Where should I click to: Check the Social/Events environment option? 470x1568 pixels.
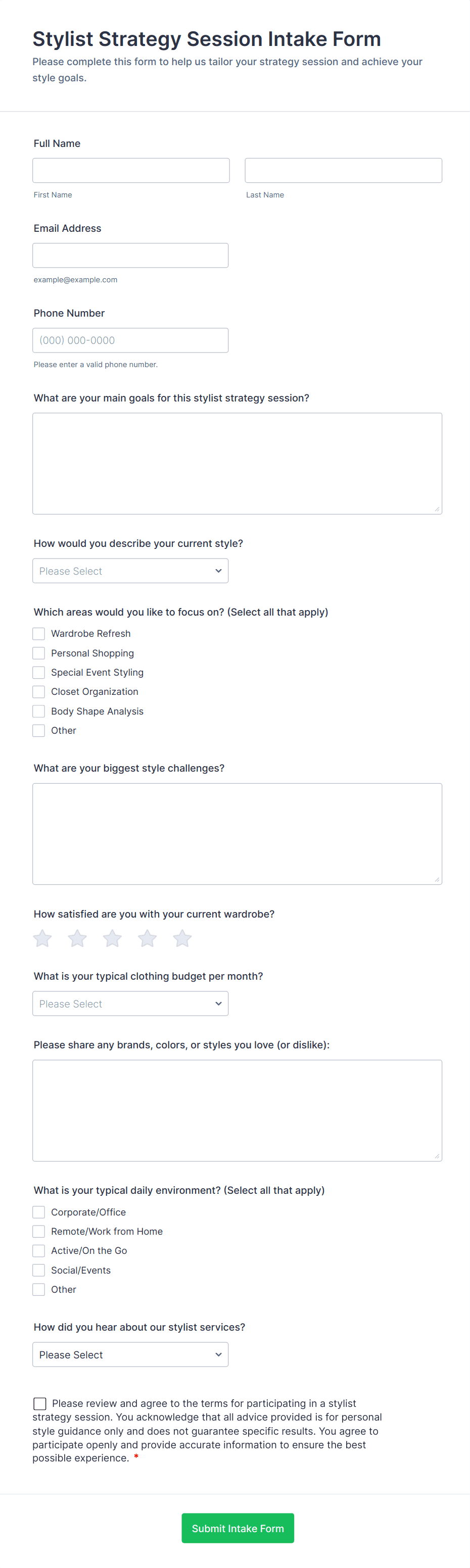point(39,1271)
